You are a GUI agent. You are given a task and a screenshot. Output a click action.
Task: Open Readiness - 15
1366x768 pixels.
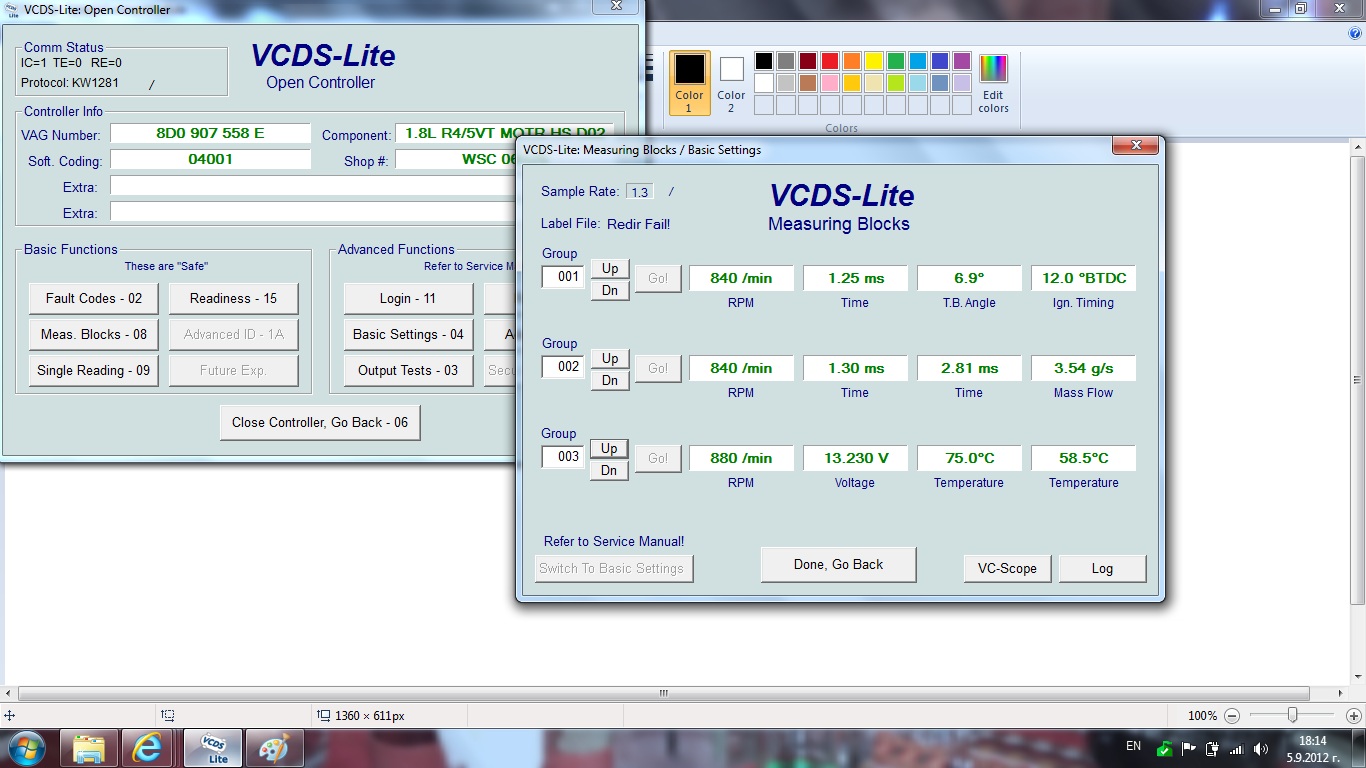pos(233,298)
